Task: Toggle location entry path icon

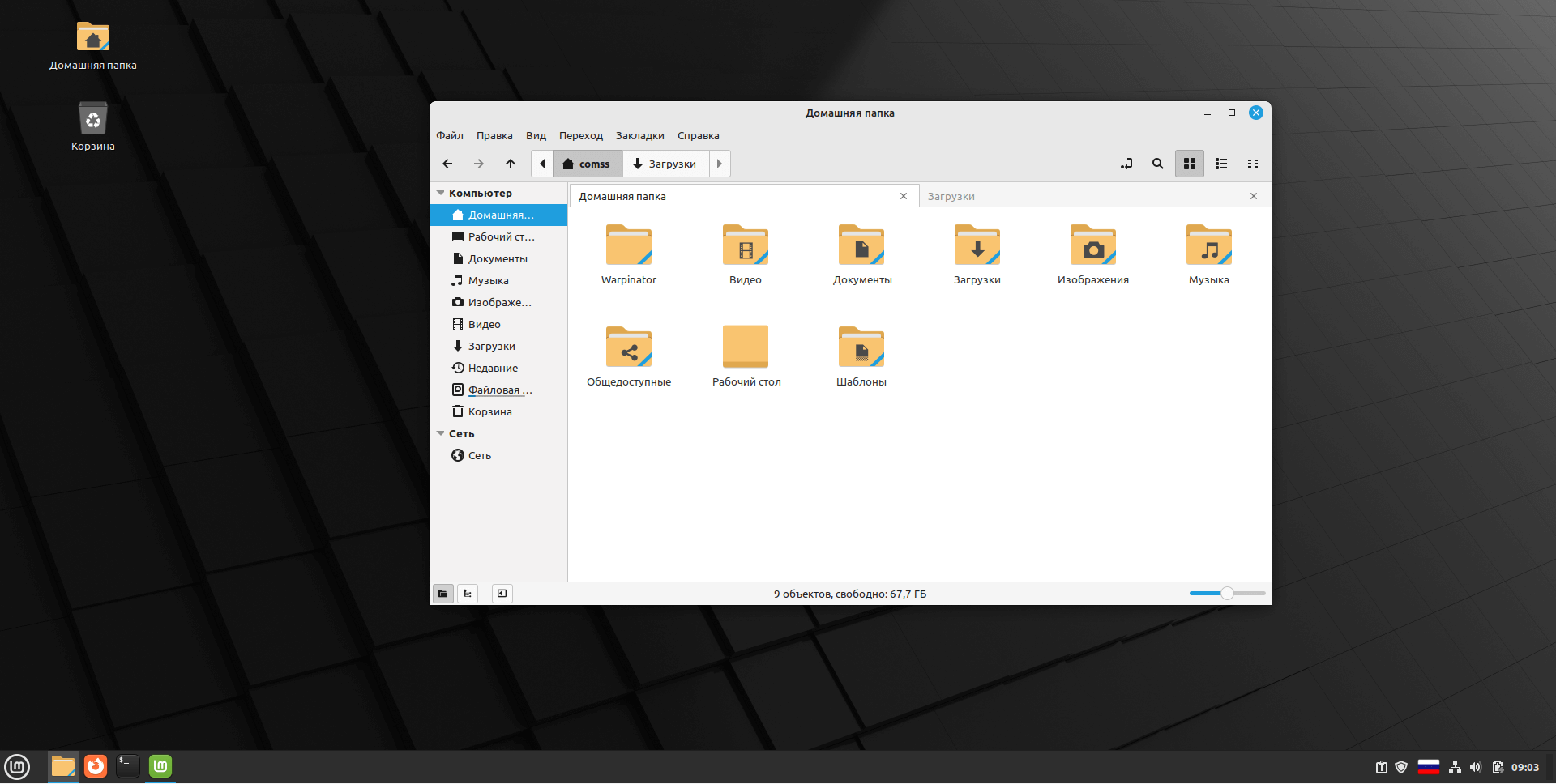Action: [x=1126, y=164]
